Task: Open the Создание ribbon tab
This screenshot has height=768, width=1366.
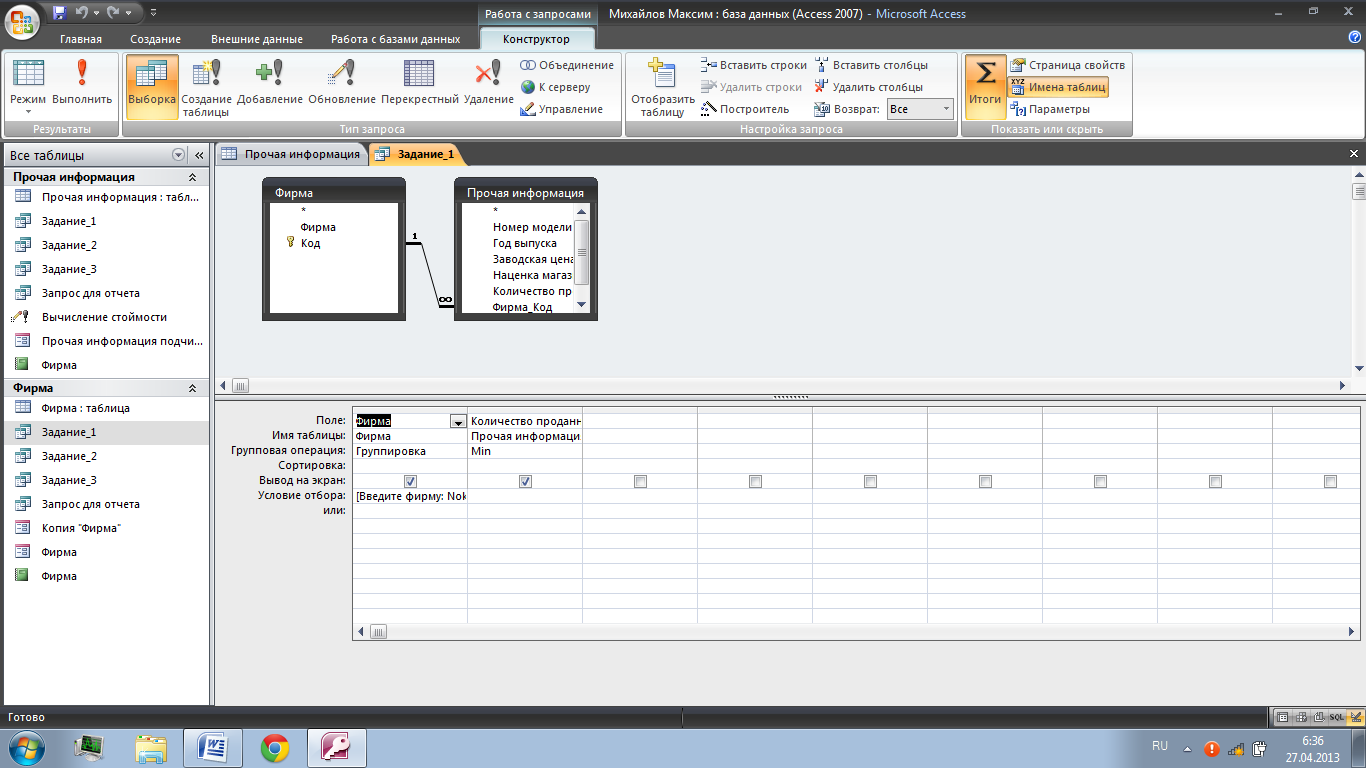Action: pyautogui.click(x=155, y=39)
